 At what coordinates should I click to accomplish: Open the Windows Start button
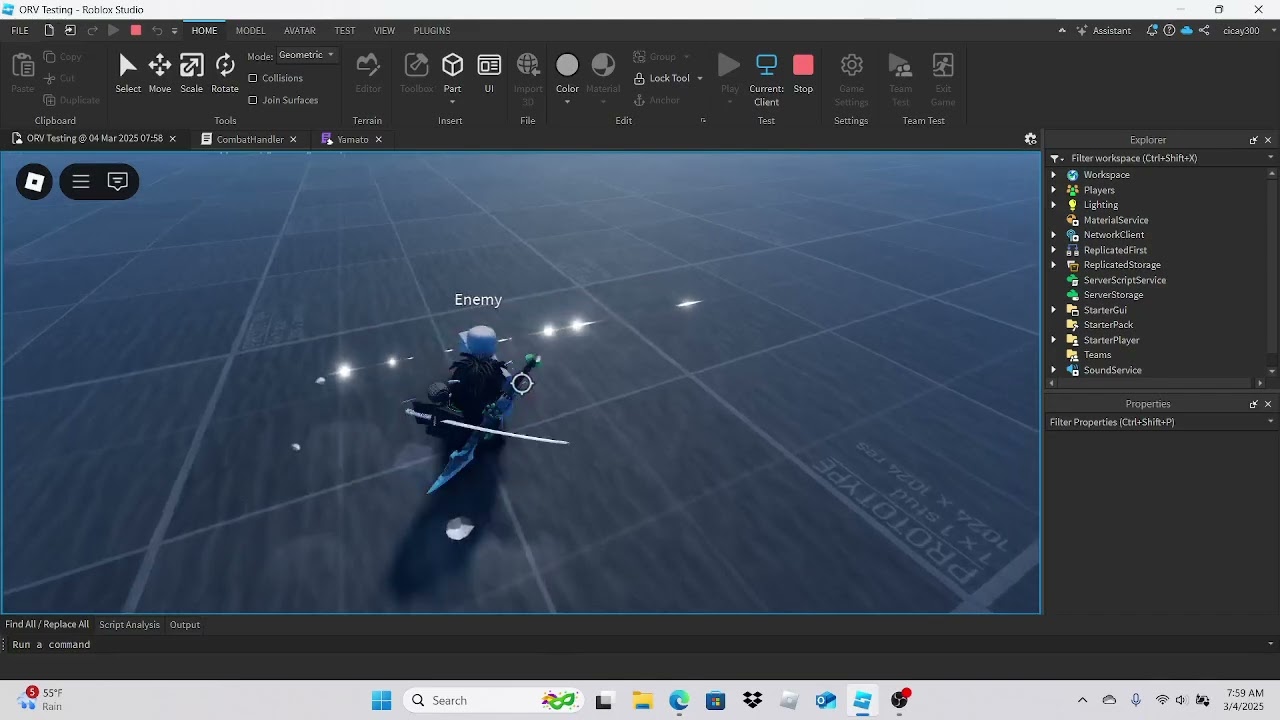[x=382, y=700]
